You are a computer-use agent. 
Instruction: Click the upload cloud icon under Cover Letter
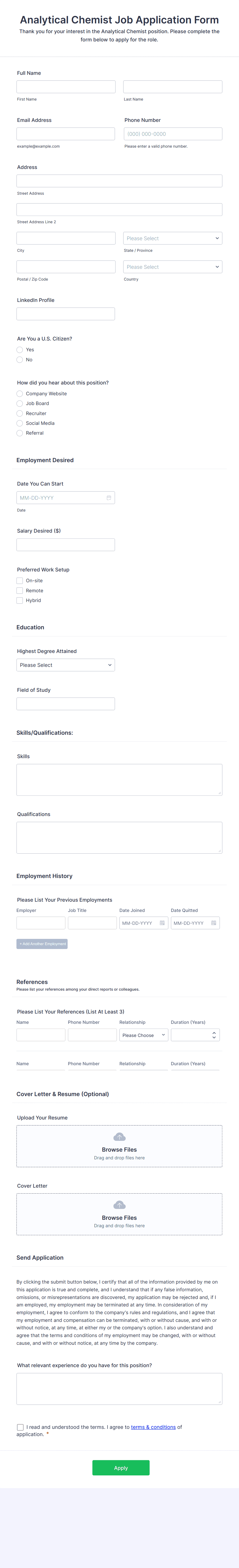point(119,1205)
